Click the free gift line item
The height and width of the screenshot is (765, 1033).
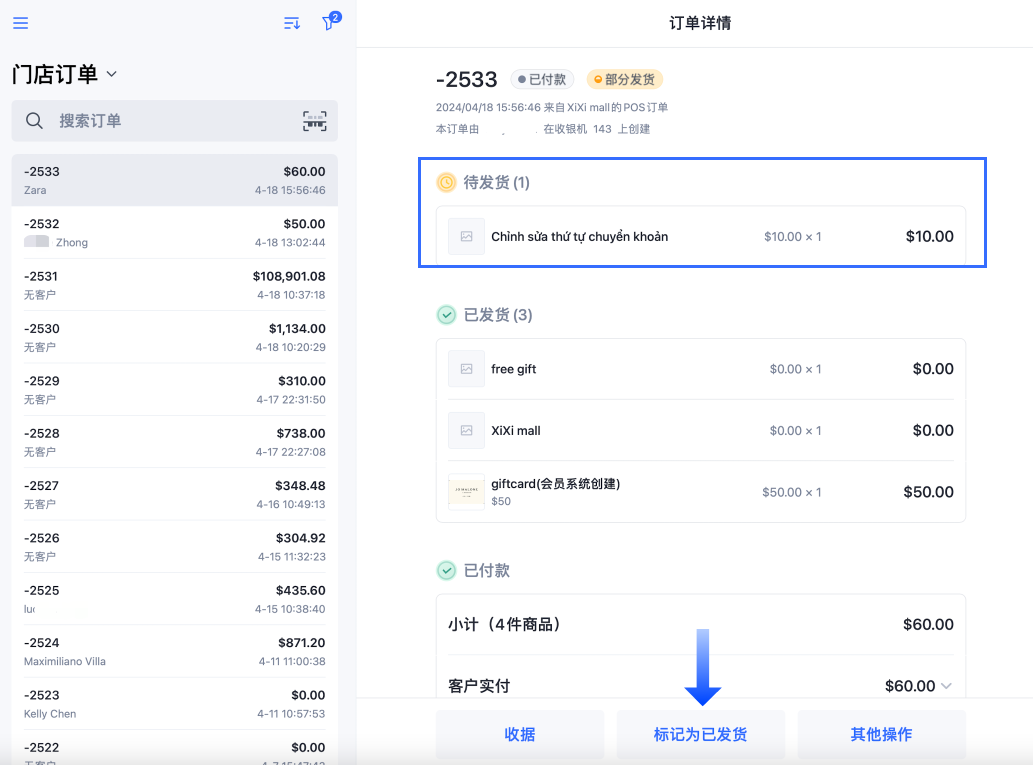[701, 369]
